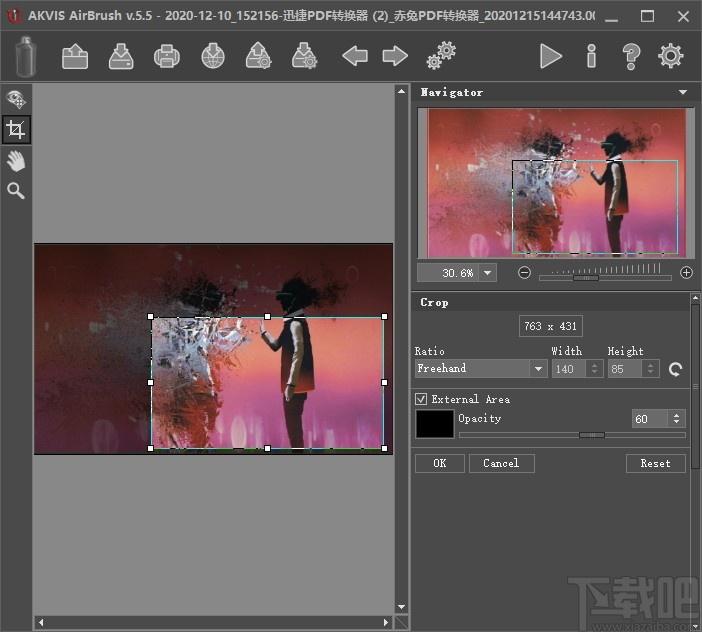Viewport: 702px width, 632px height.
Task: Collapse the Navigator panel arrow
Action: tap(683, 92)
